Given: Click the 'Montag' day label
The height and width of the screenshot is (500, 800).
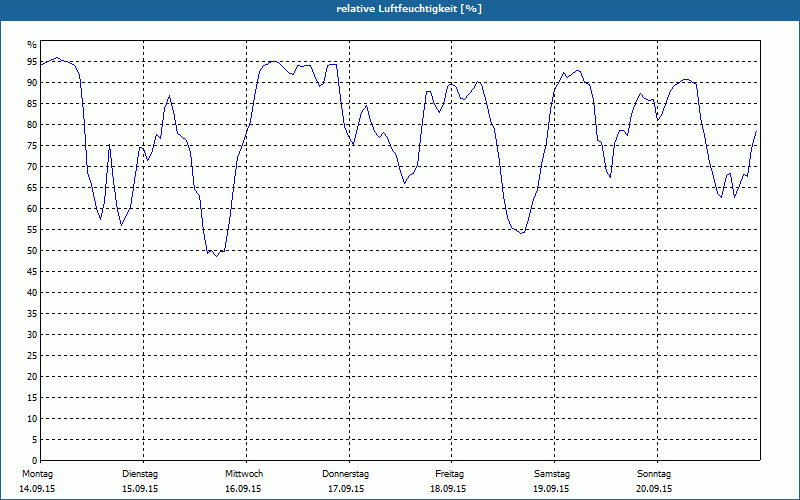Looking at the screenshot, I should tap(37, 474).
